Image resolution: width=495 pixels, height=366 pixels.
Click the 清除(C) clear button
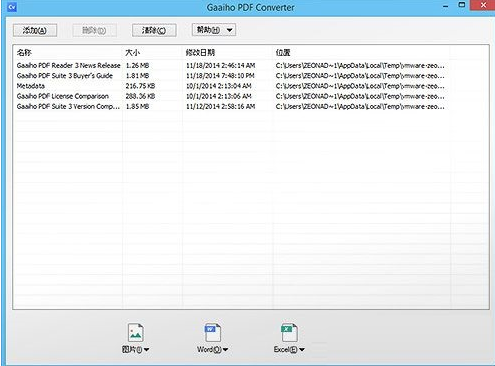(154, 30)
